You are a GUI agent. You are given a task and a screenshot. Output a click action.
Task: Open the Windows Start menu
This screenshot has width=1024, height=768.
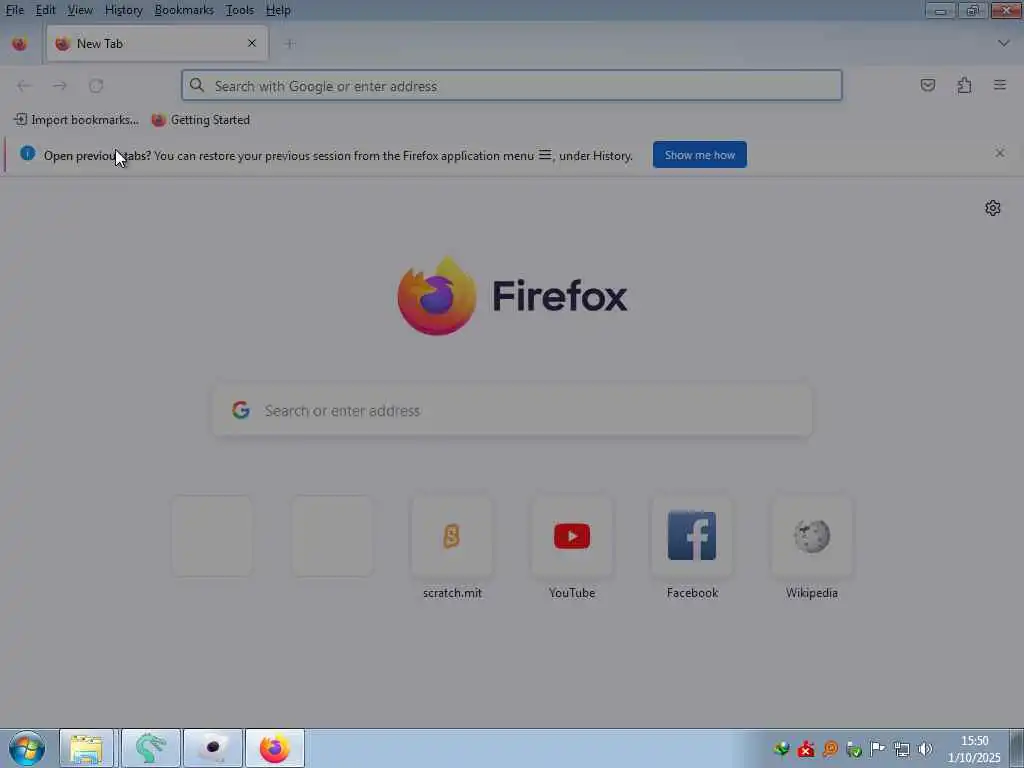[x=27, y=748]
